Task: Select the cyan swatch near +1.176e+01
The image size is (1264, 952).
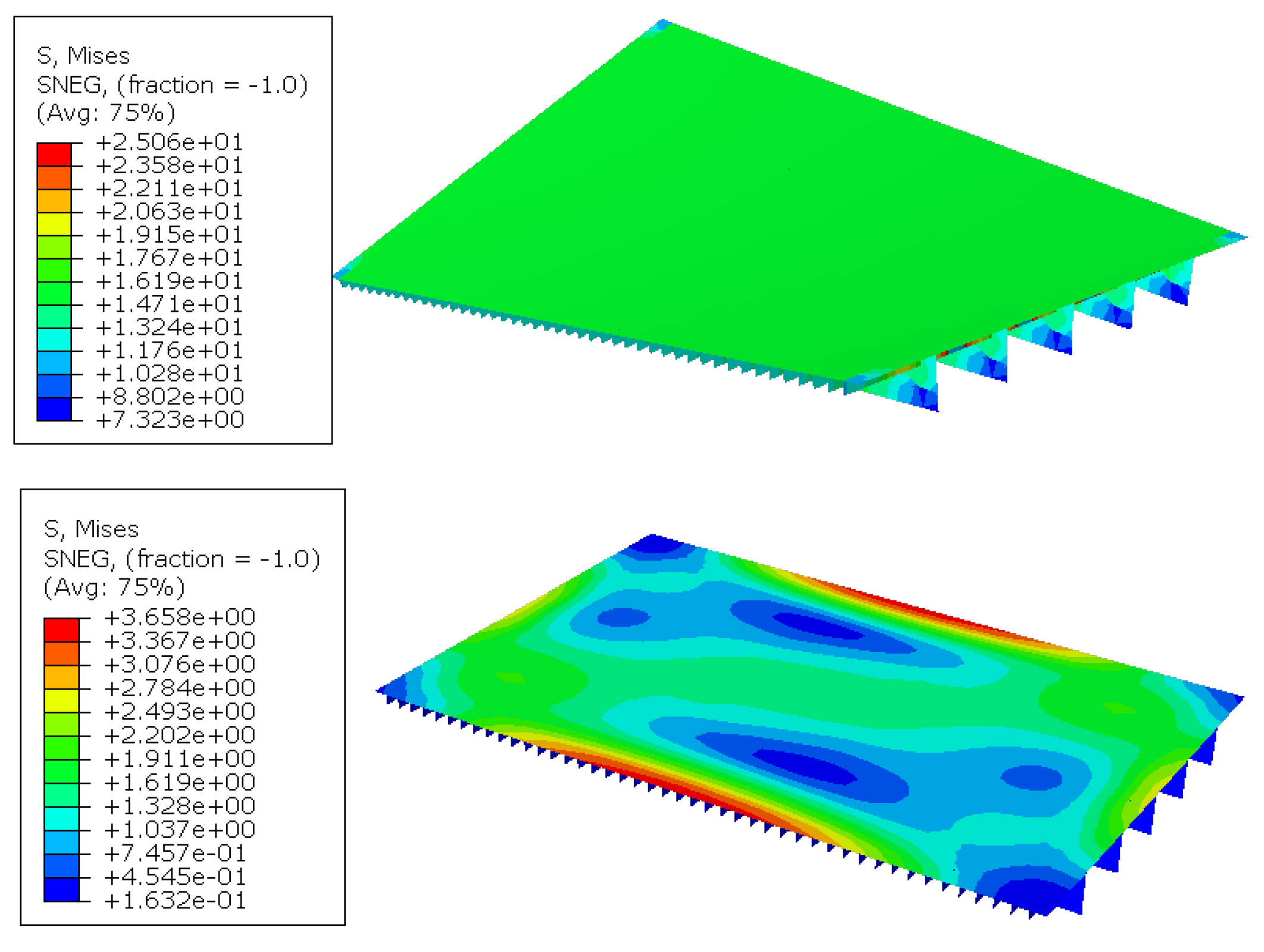Action: click(54, 340)
